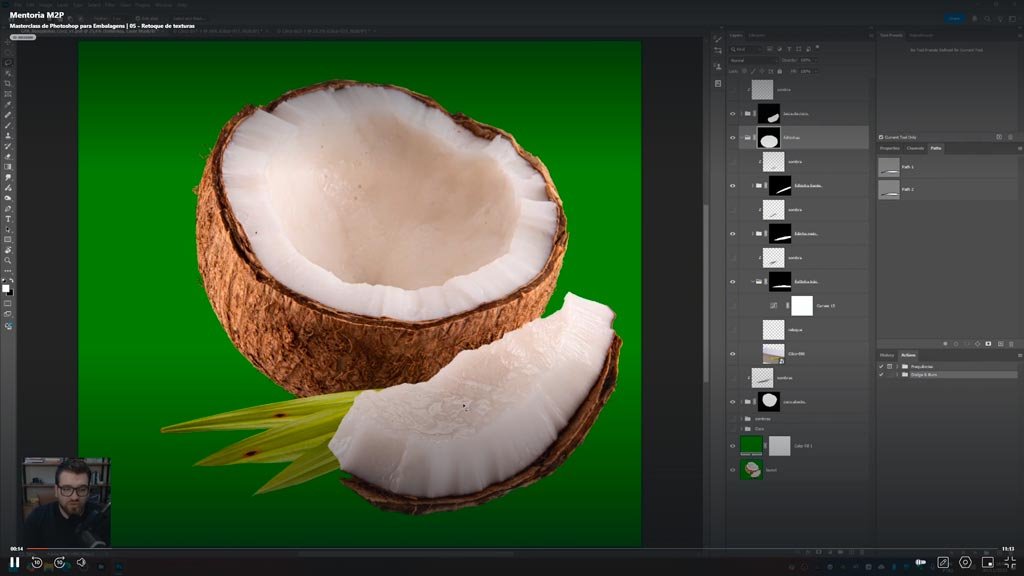The width and height of the screenshot is (1024, 576).
Task: Switch to the Channels tab
Action: coord(914,148)
